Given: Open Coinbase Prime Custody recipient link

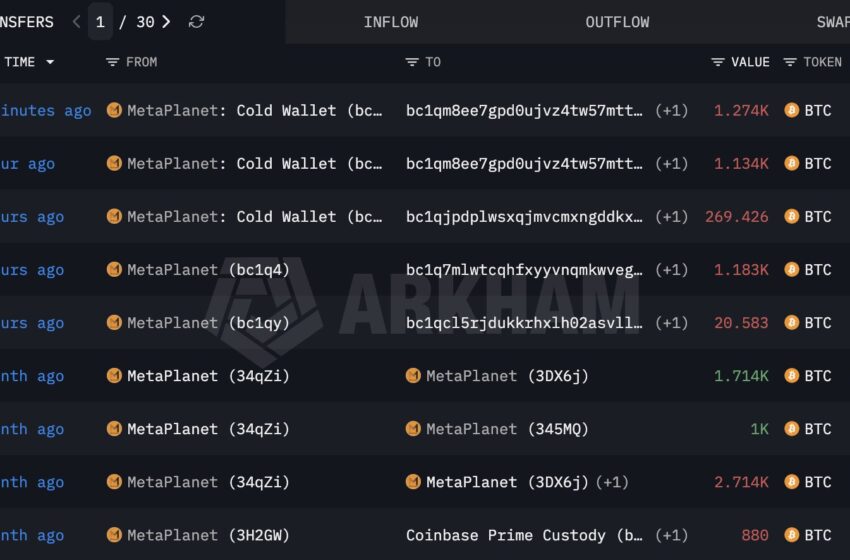Looking at the screenshot, I should (524, 536).
